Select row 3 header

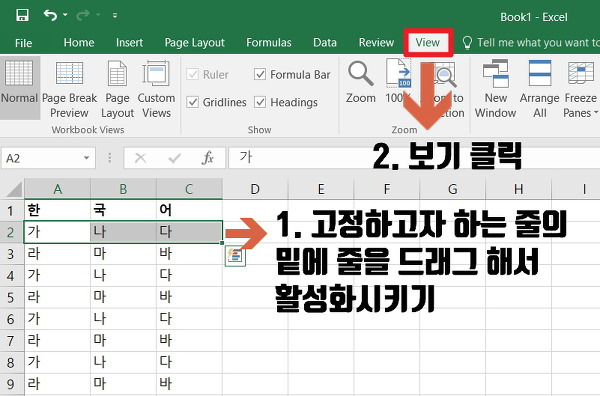pyautogui.click(x=11, y=254)
